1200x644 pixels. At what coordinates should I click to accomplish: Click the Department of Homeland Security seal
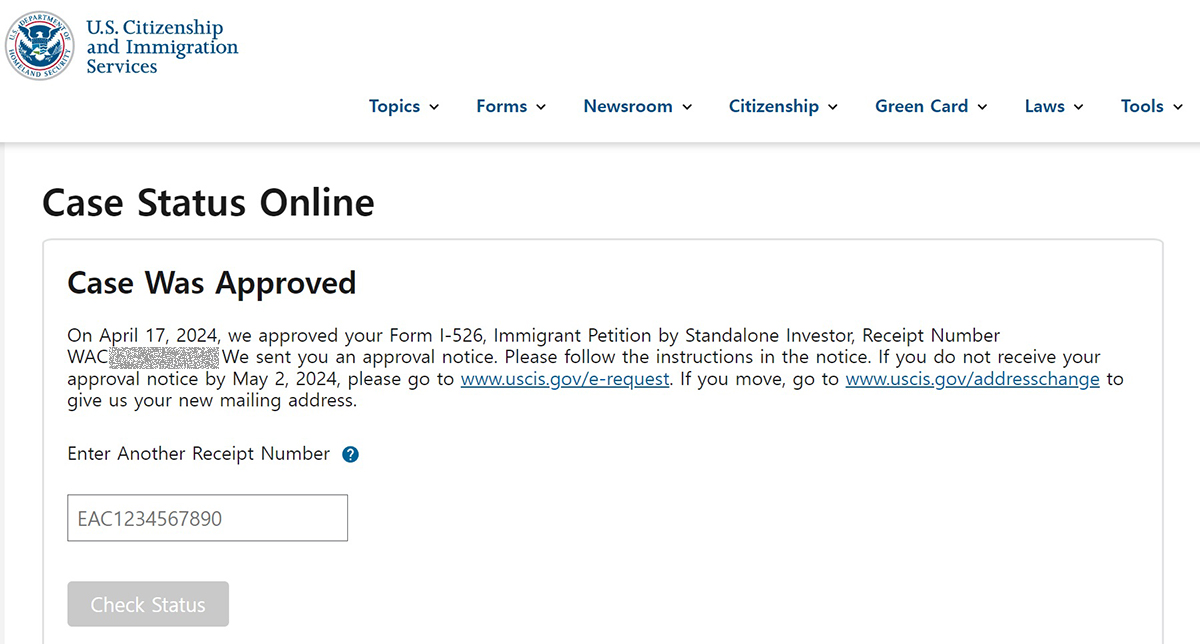[40, 46]
